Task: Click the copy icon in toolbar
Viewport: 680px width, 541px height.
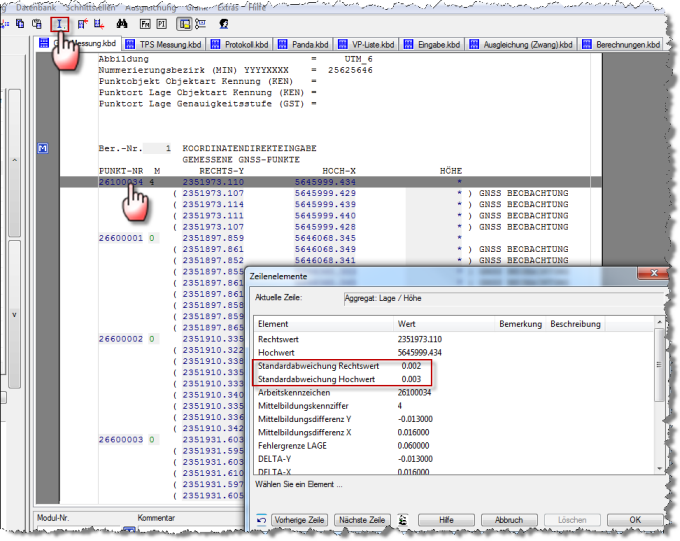Action: coord(20,23)
